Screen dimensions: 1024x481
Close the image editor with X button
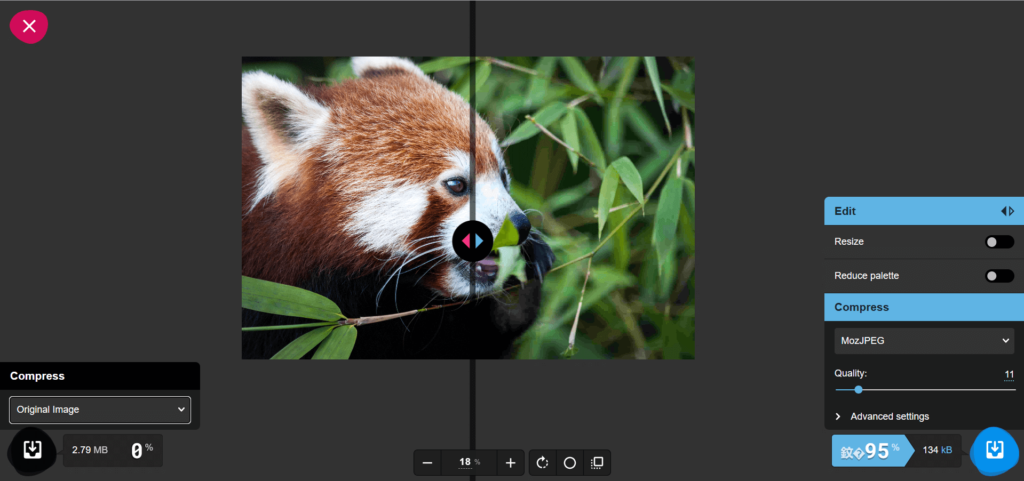click(x=29, y=26)
